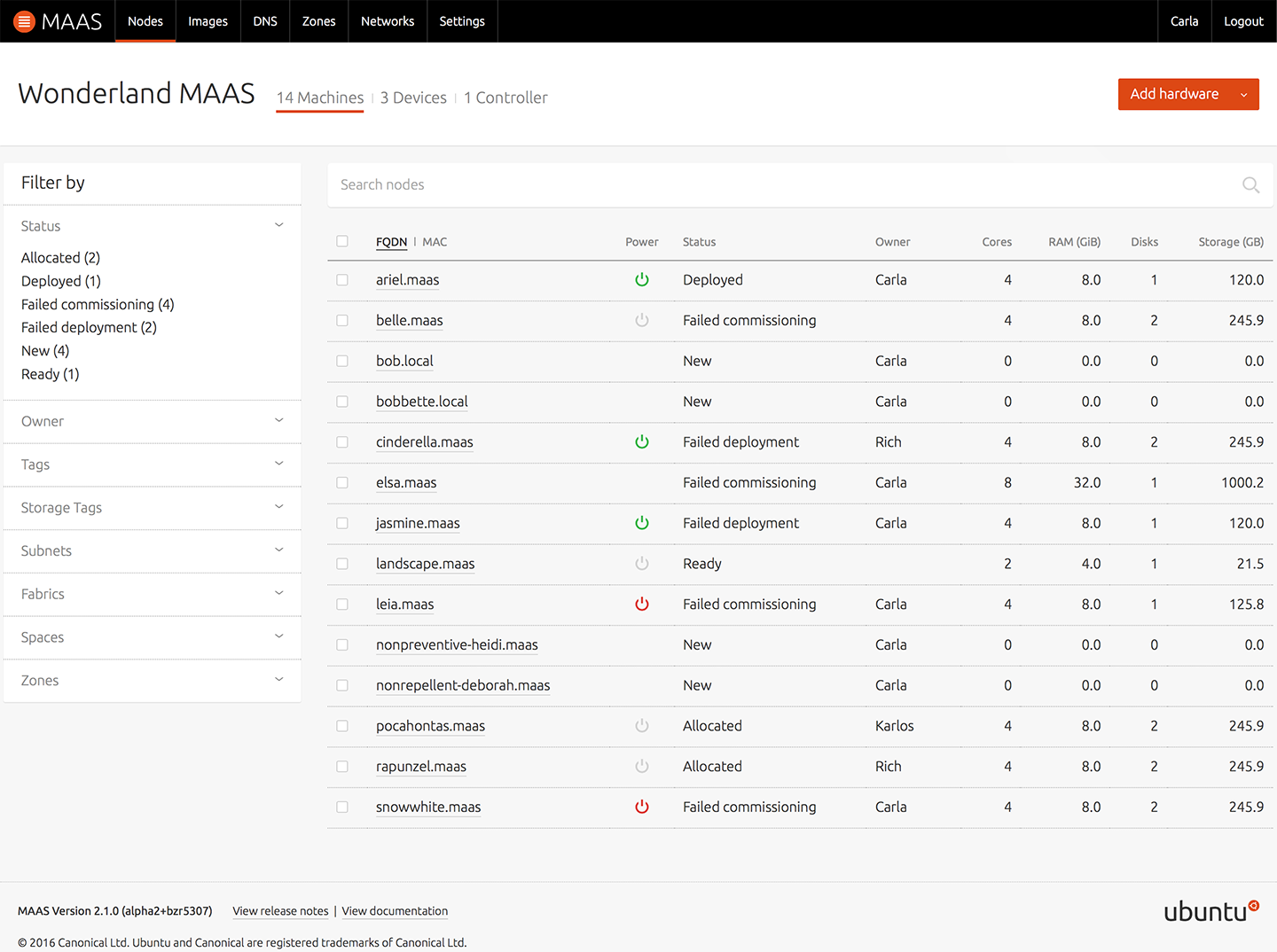Select the pocahontas.maas checkbox

tap(342, 726)
